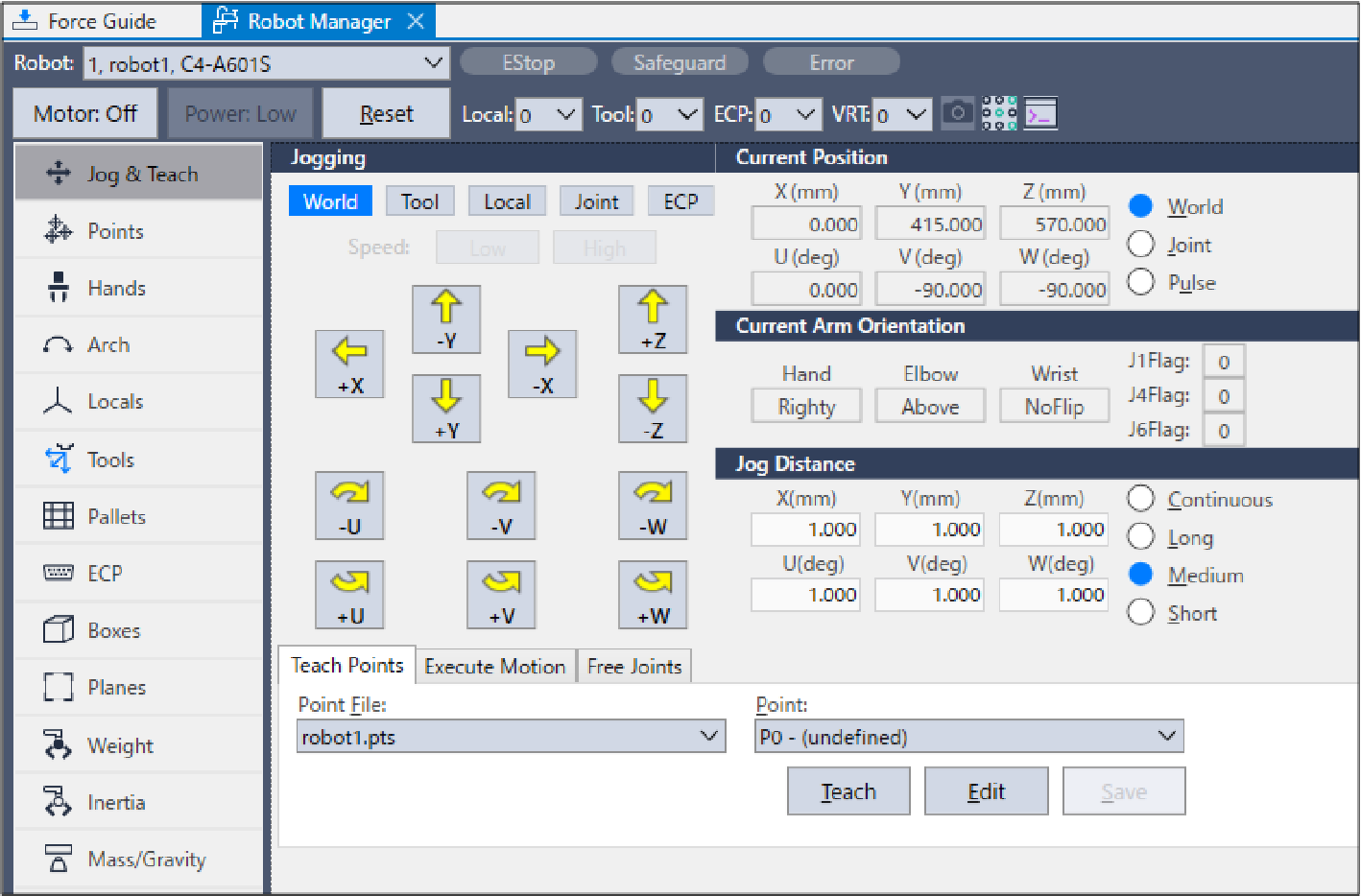
Task: Open the command window icon
Action: pos(1040,113)
